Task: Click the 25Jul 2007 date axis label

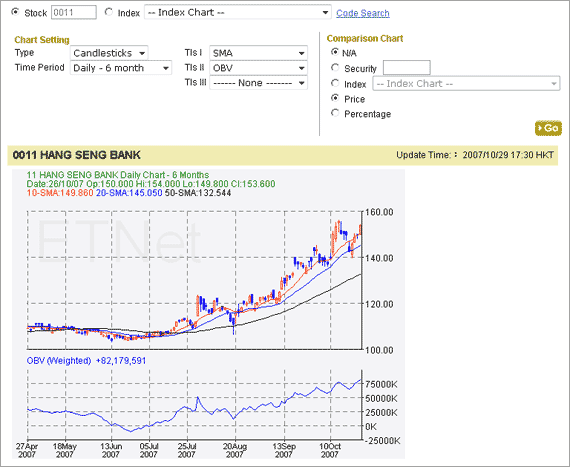Action: point(187,450)
